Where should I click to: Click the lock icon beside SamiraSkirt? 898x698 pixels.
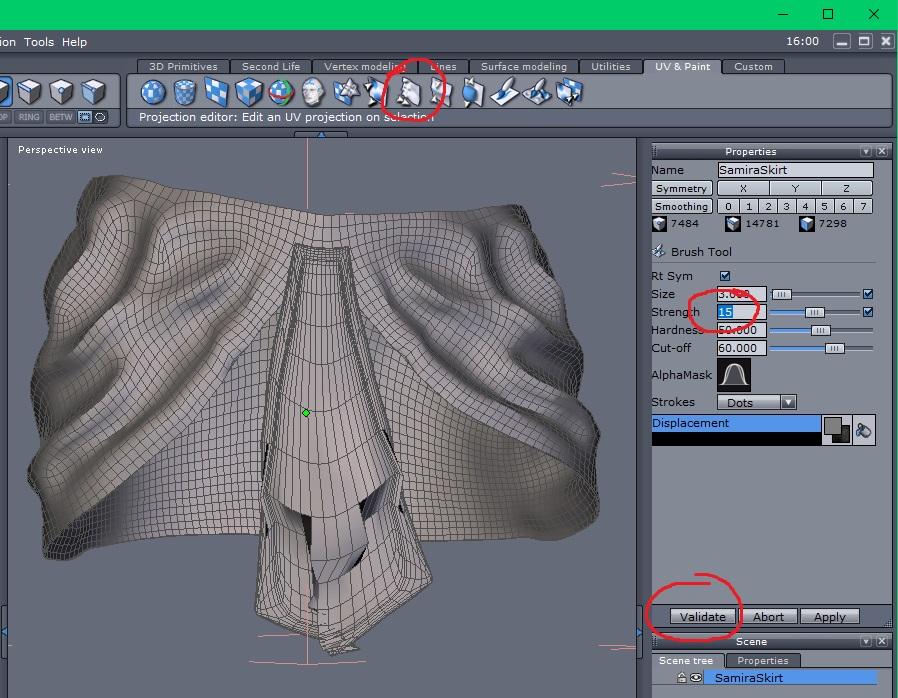[682, 678]
